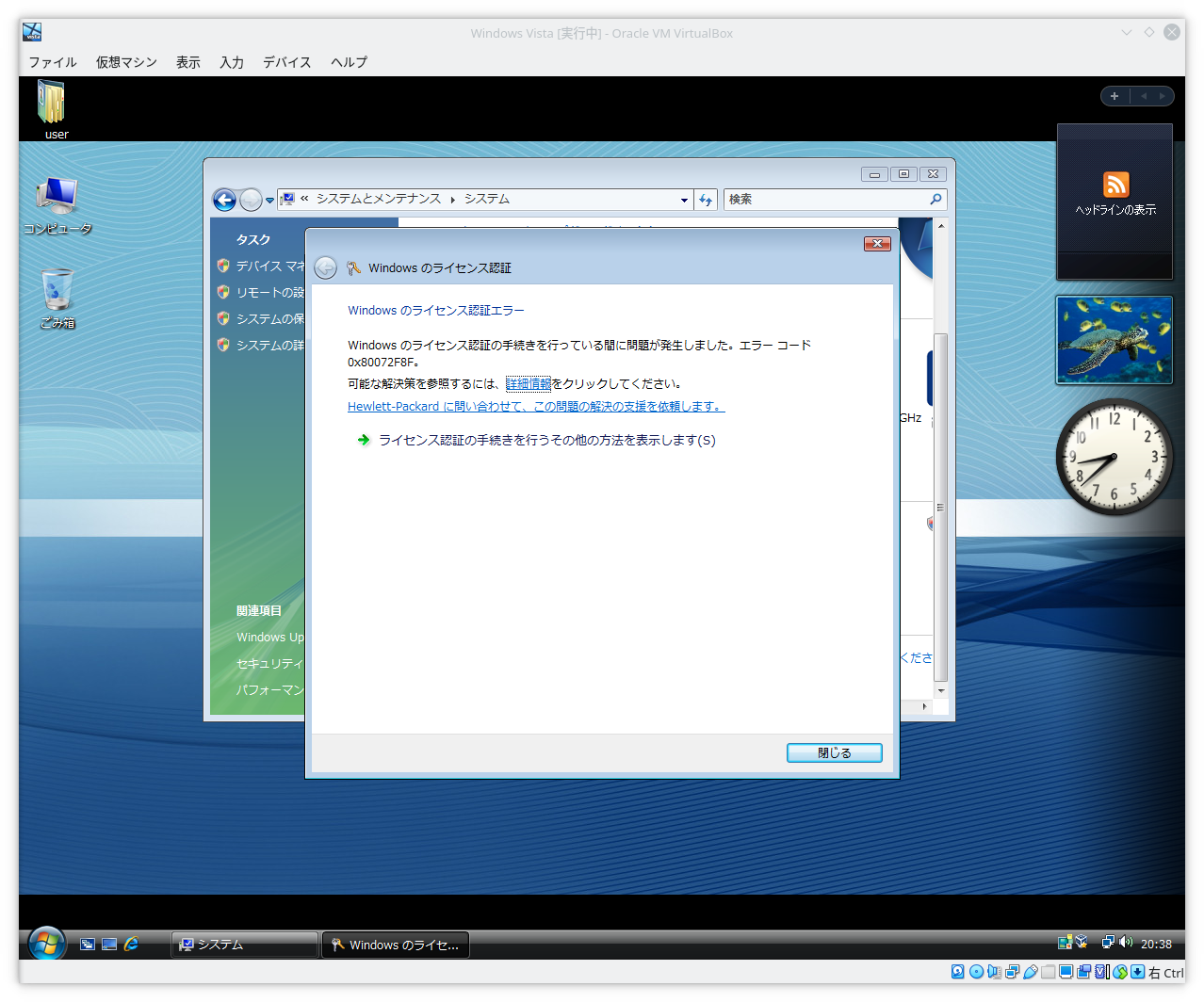Open the Windows Up related link
This screenshot has width=1204, height=1002.
coord(270,638)
